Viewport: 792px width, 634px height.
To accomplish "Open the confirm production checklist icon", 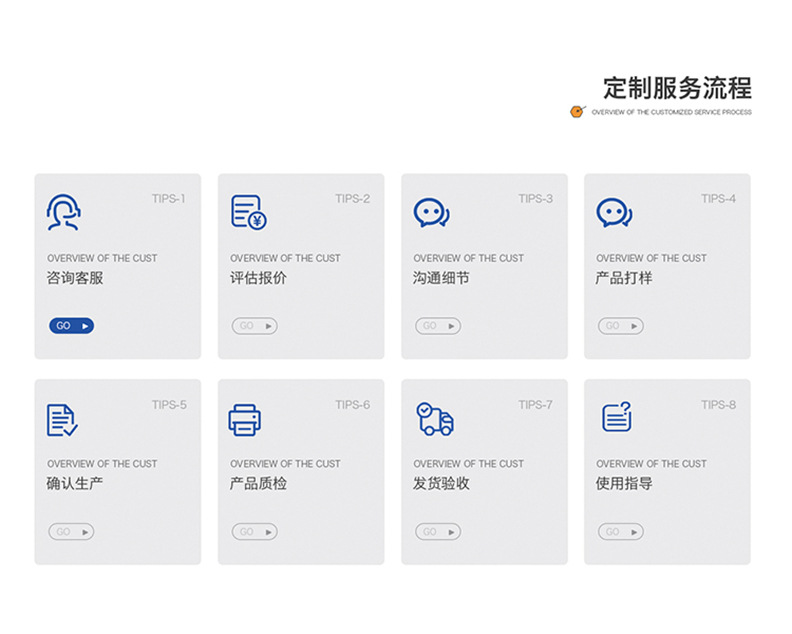I will coord(62,420).
